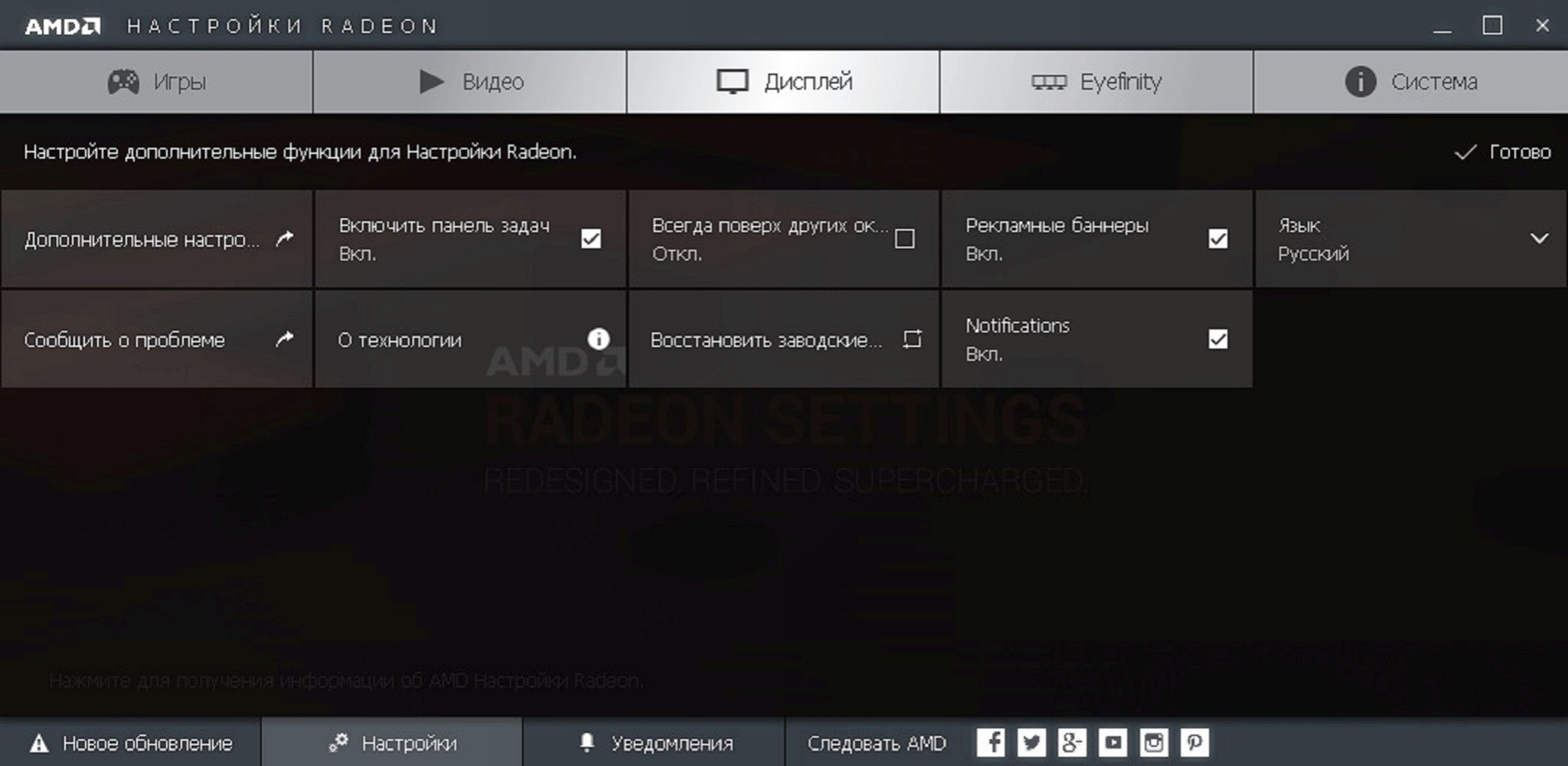This screenshot has height=766, width=1568.
Task: Open Уведомления in the bottom bar
Action: (655, 743)
